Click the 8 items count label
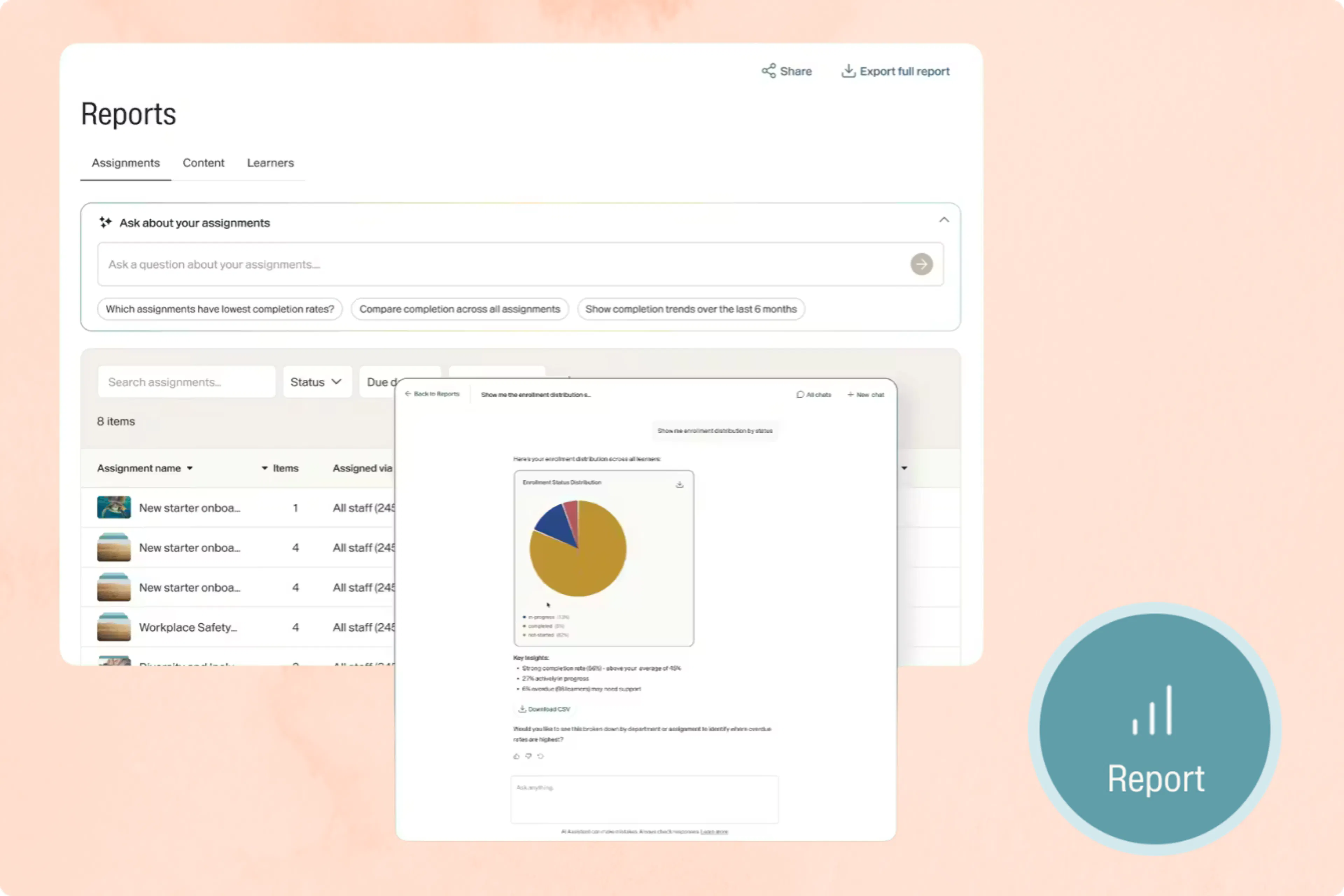 coord(116,421)
